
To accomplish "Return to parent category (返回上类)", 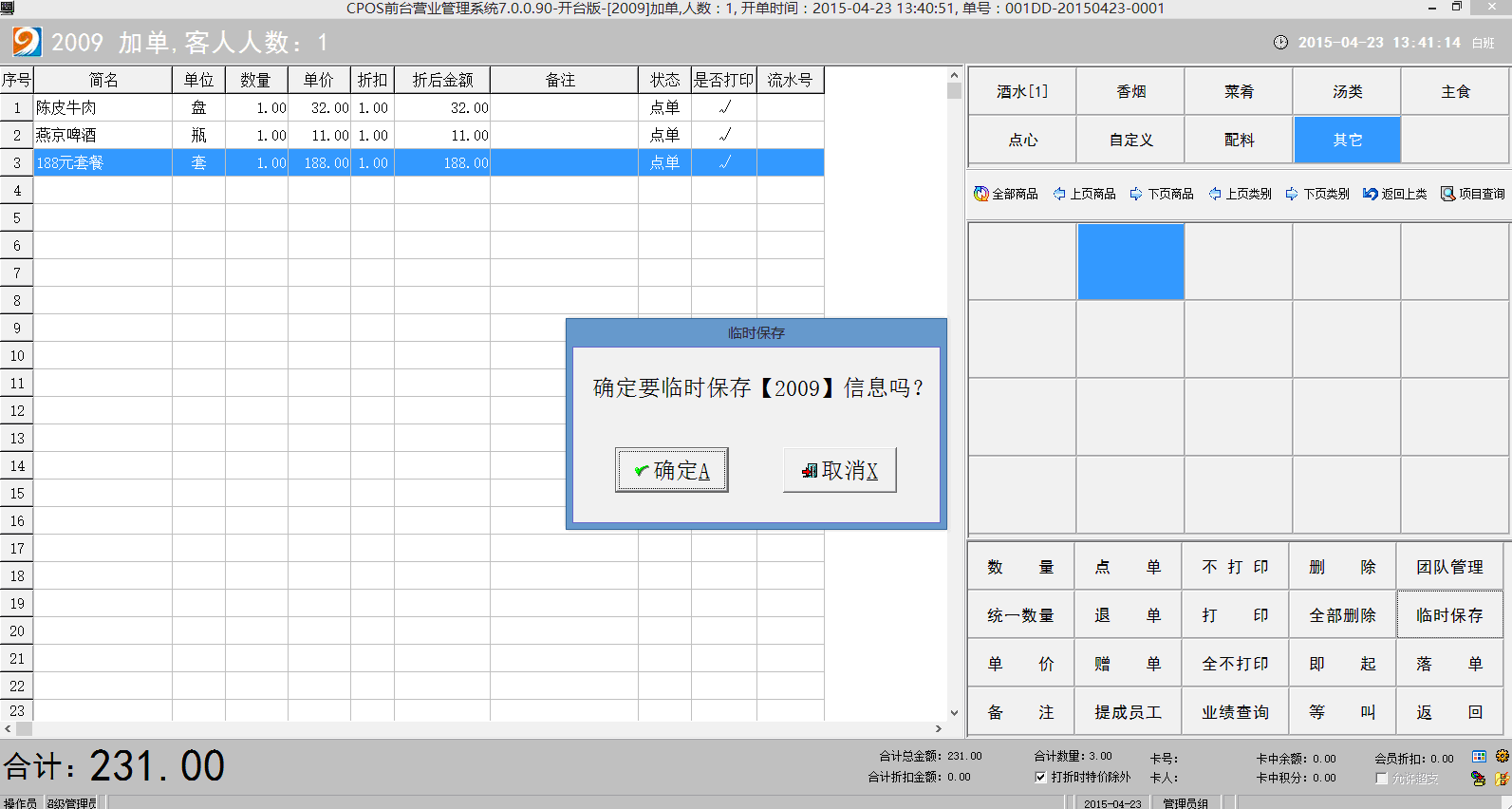I will pyautogui.click(x=1371, y=194).
